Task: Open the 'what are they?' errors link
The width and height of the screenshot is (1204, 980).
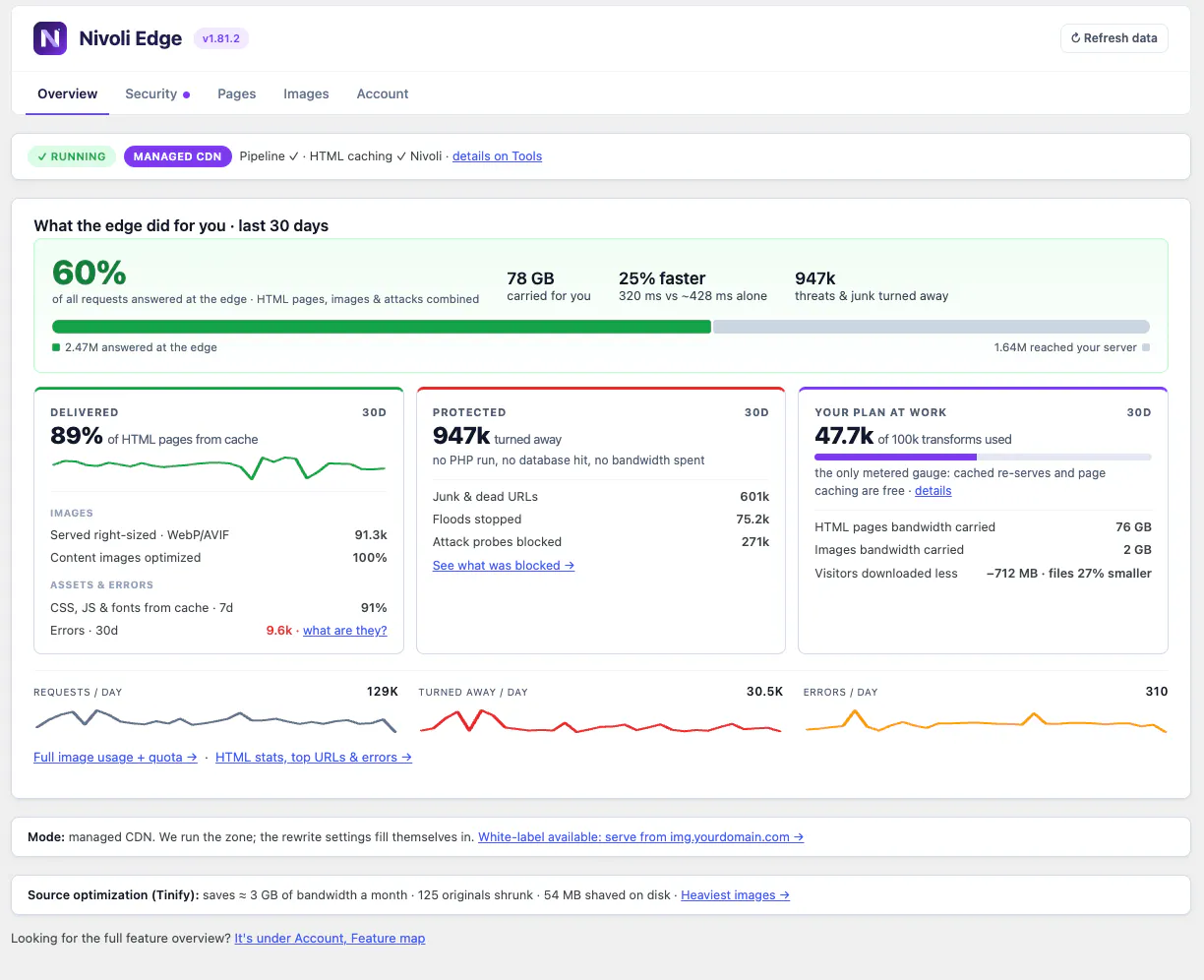Action: (x=345, y=631)
